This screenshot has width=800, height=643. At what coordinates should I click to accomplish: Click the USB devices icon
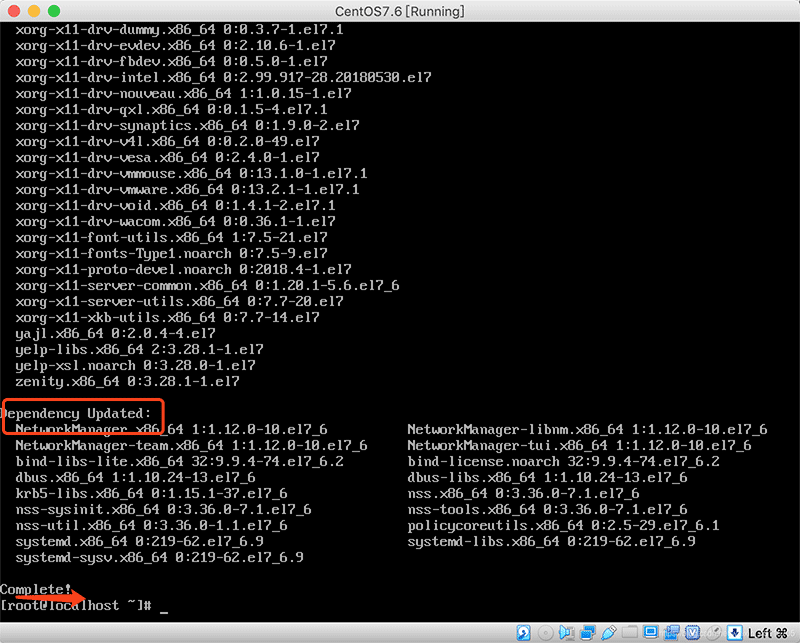(x=609, y=632)
